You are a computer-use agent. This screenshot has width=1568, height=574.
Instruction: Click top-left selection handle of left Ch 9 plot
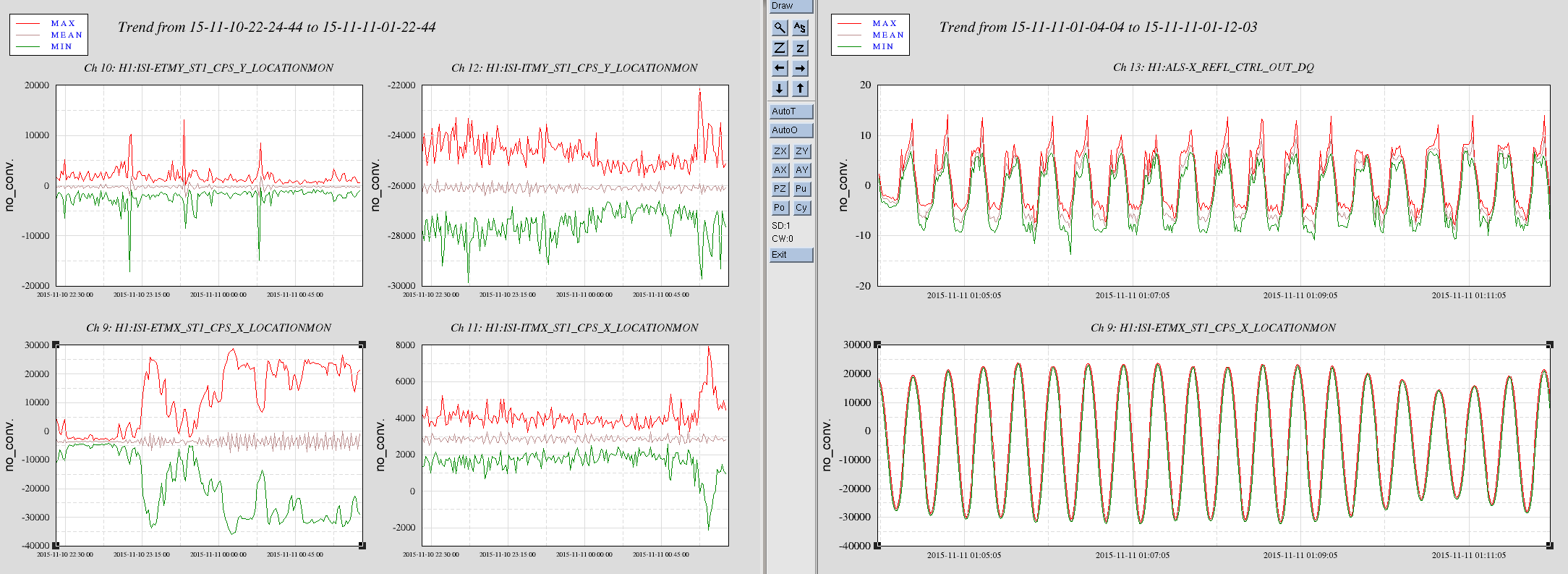(56, 345)
